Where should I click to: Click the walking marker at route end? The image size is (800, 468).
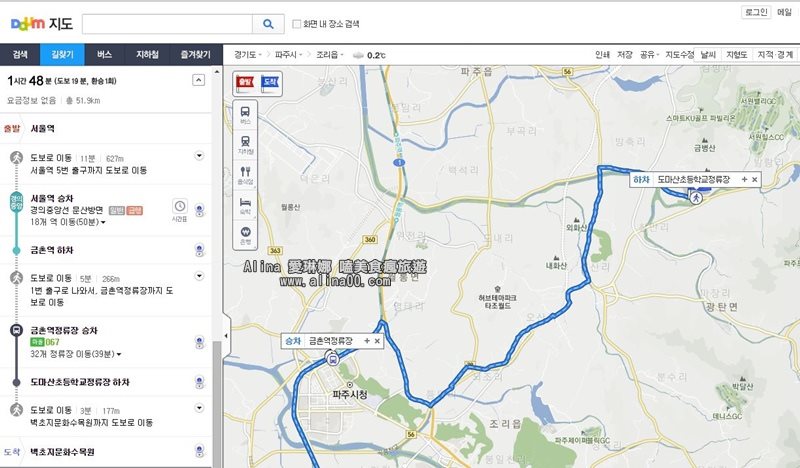(696, 198)
